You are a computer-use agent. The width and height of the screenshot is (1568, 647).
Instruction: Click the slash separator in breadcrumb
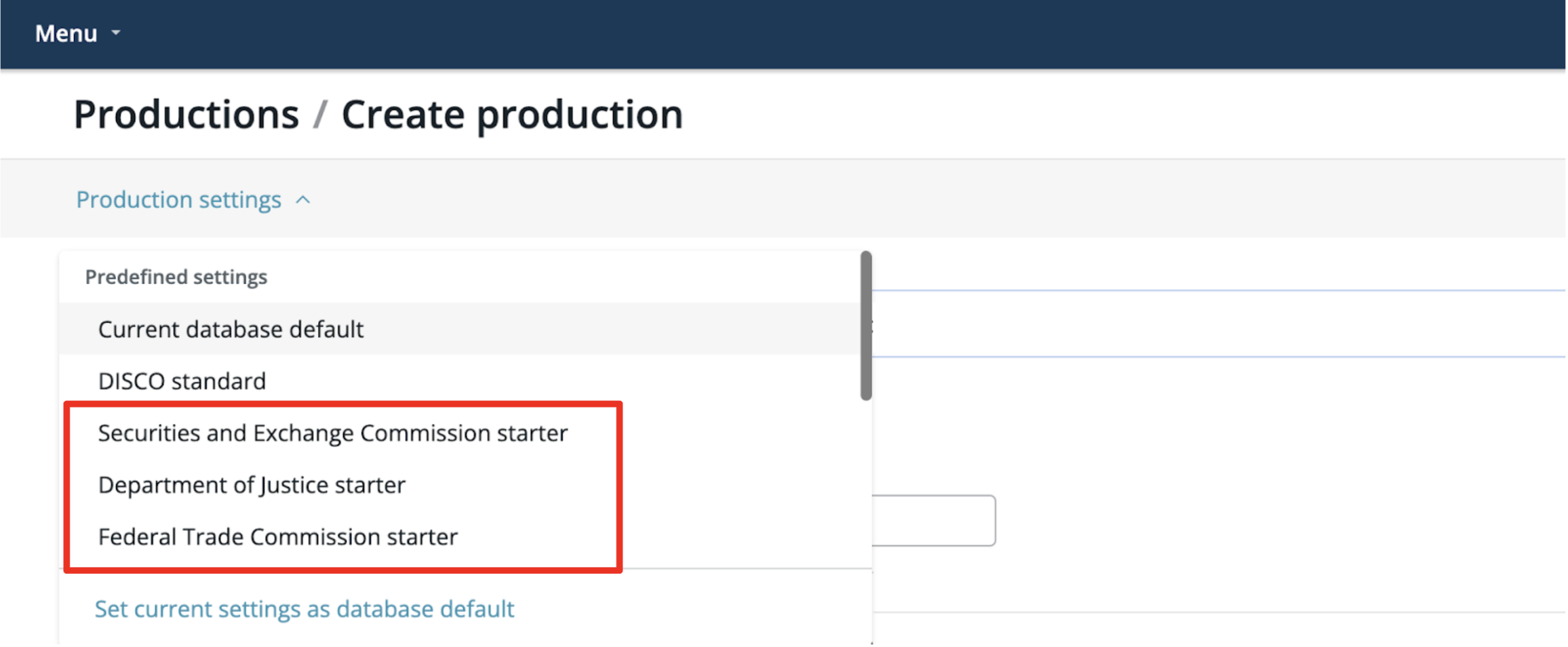pos(320,114)
